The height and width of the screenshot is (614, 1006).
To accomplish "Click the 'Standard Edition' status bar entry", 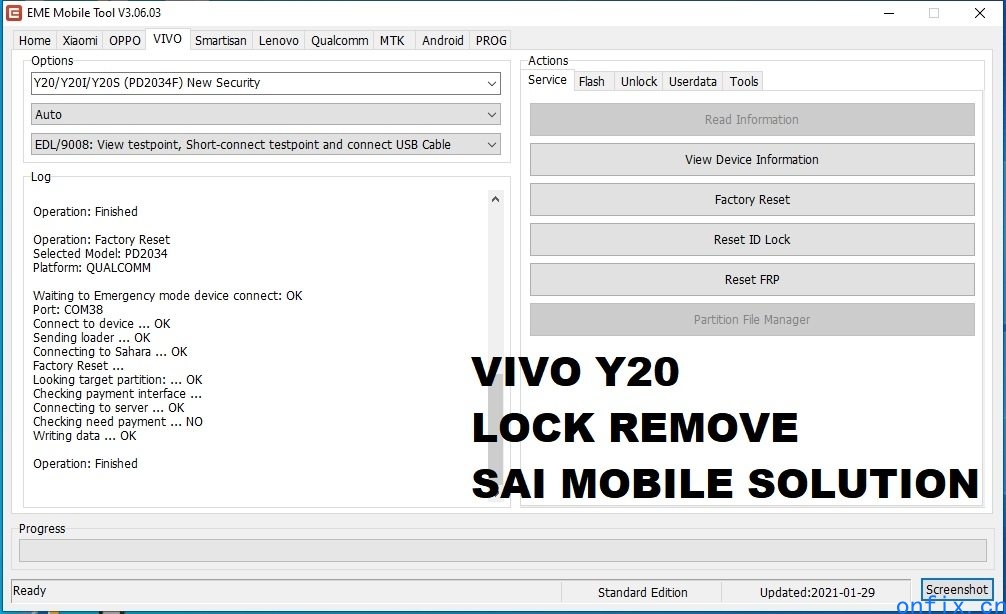I will [x=642, y=593].
